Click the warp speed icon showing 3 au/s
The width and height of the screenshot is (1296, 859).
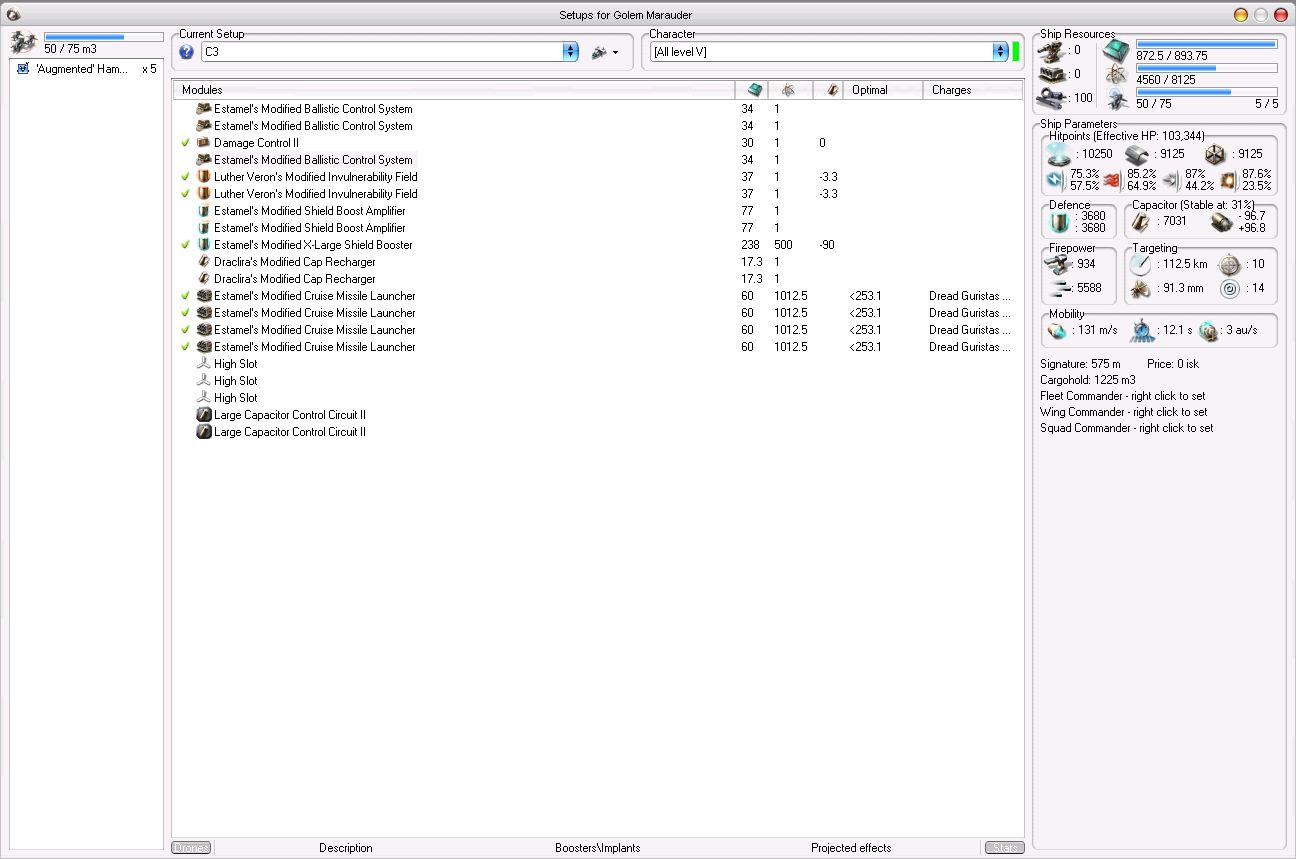(x=1209, y=331)
